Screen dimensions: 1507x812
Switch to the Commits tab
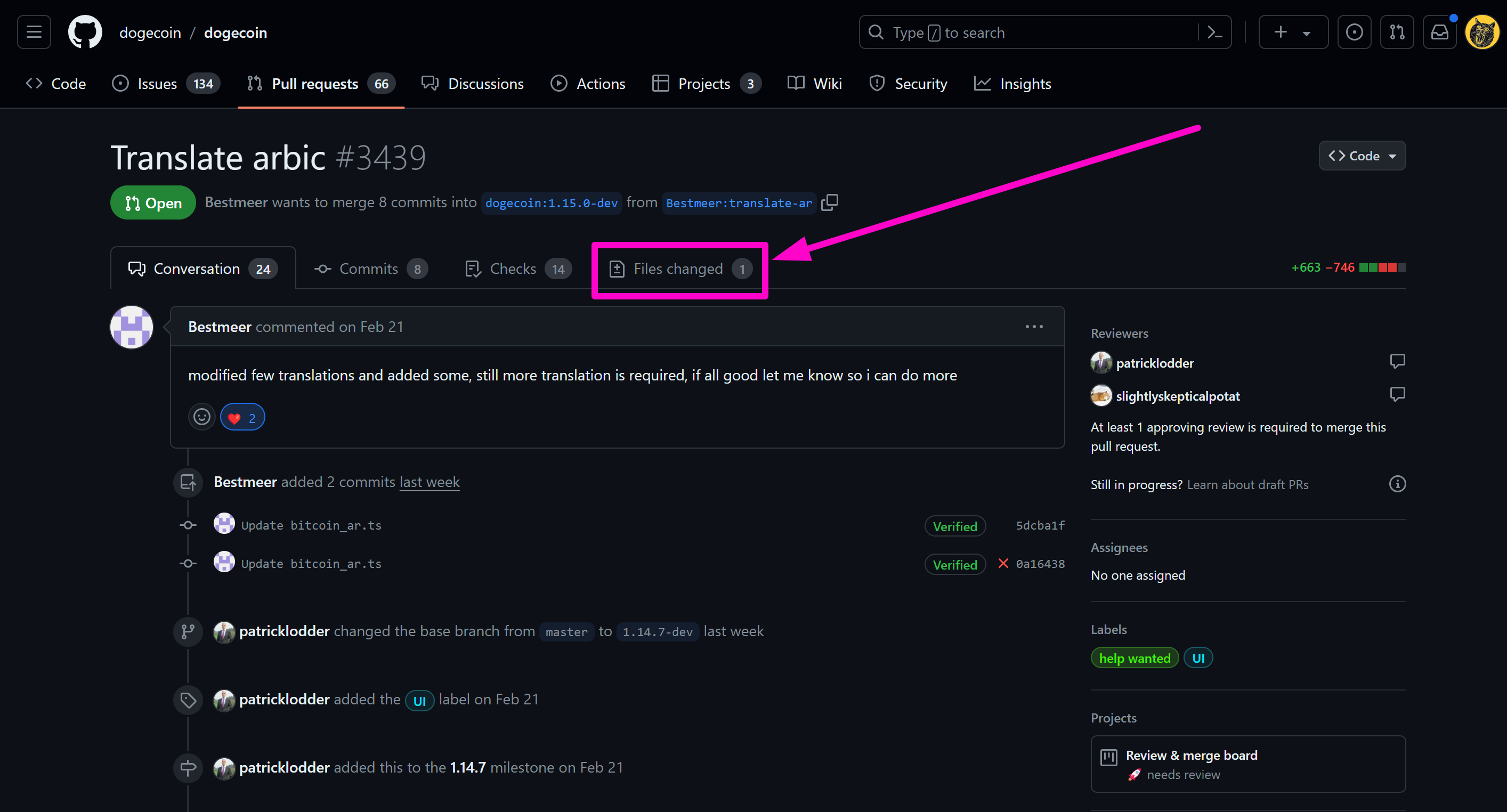tap(371, 269)
